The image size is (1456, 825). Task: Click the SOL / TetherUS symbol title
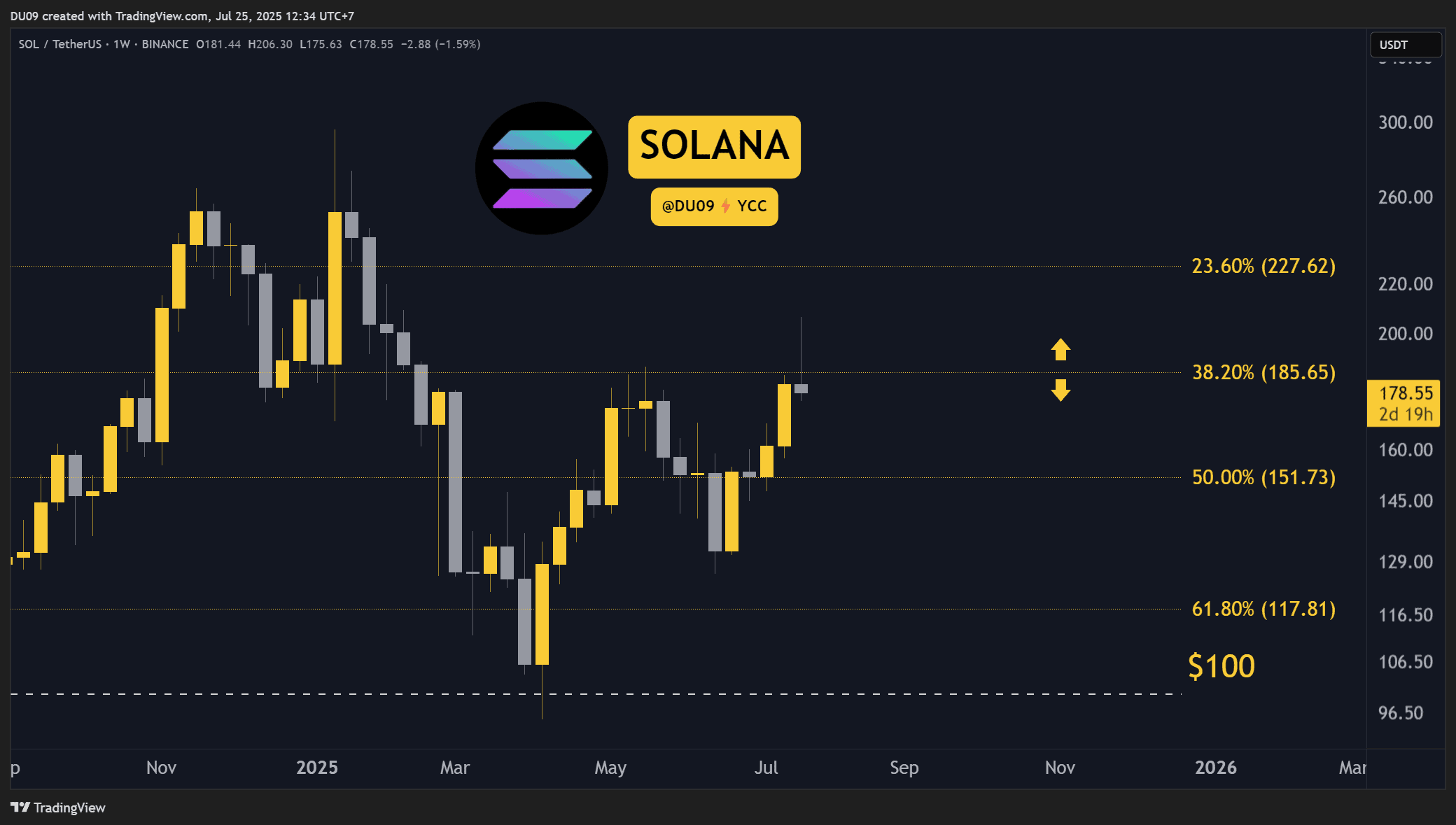[x=60, y=44]
